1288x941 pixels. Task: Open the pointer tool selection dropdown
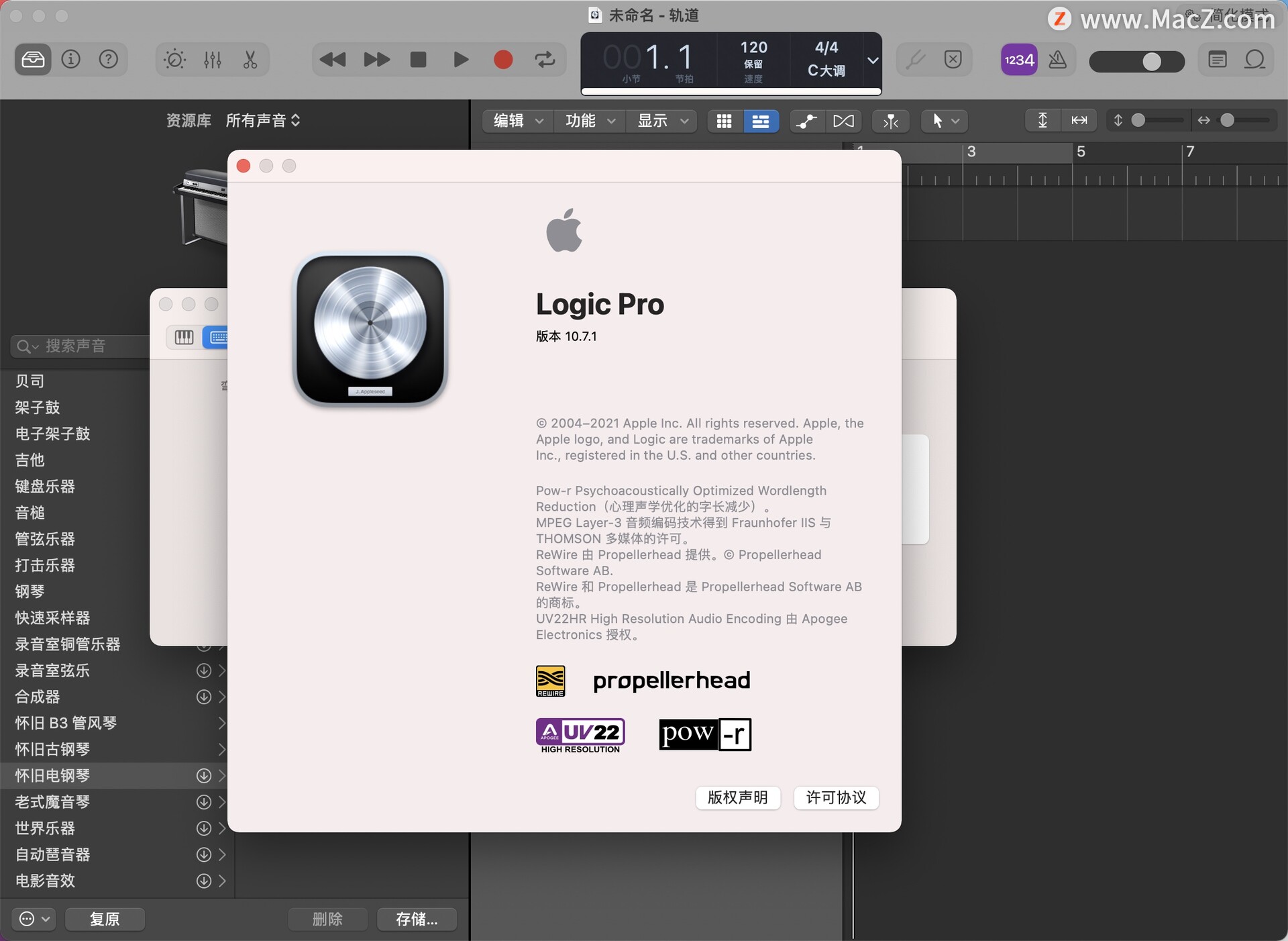tap(945, 121)
